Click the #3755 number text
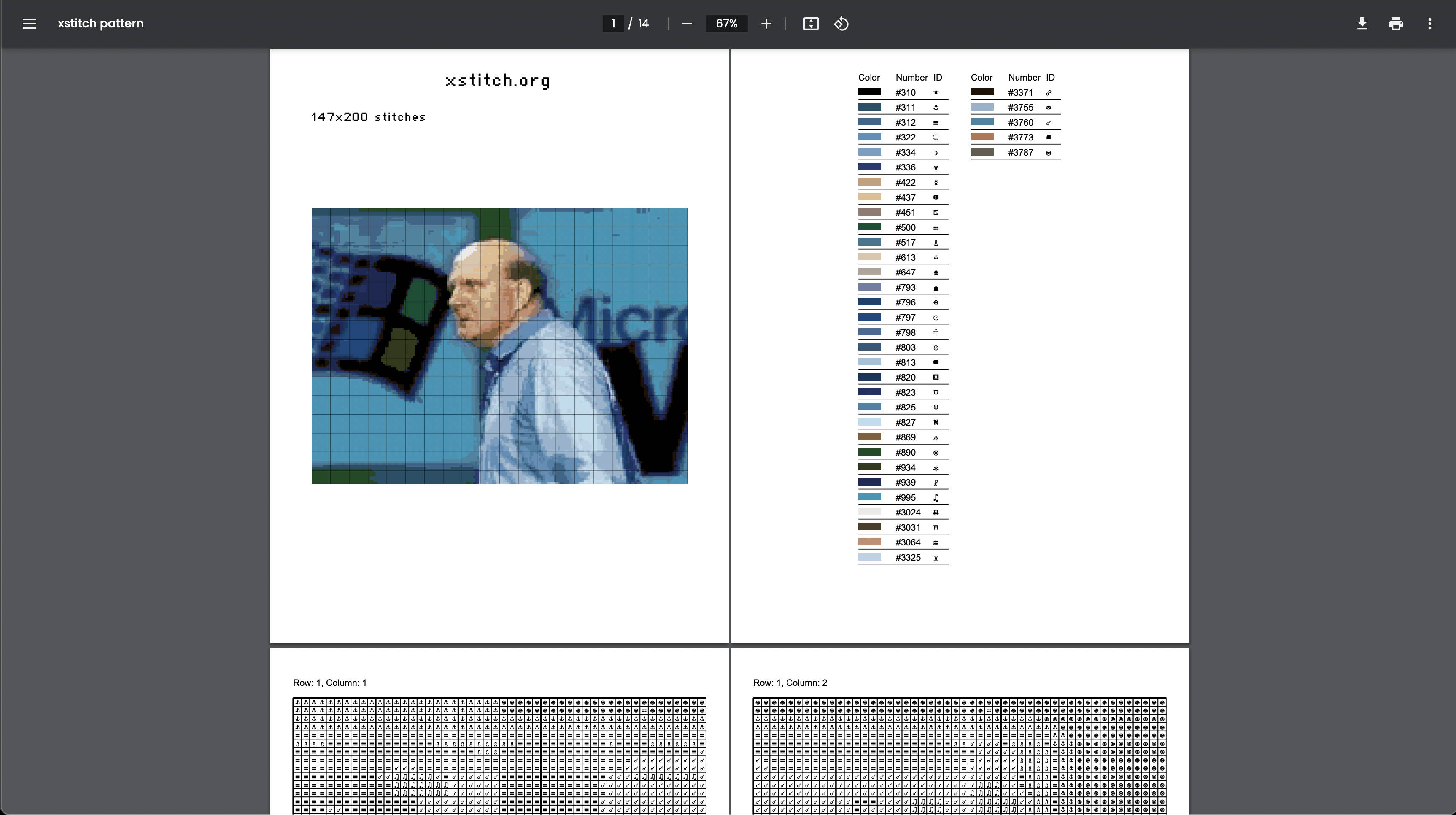The width and height of the screenshot is (1456, 815). tap(1020, 108)
